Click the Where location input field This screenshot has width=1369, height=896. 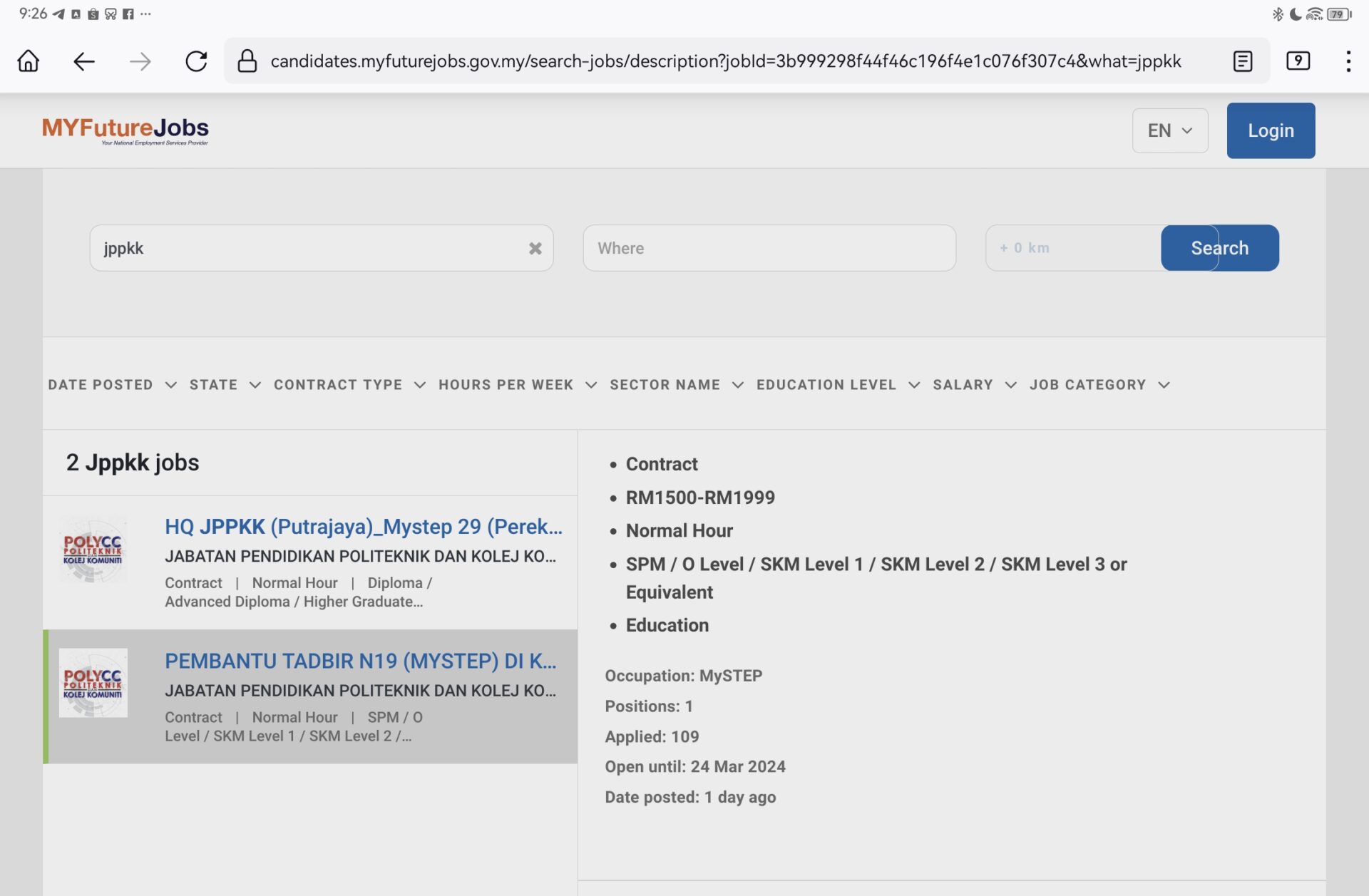[x=769, y=248]
